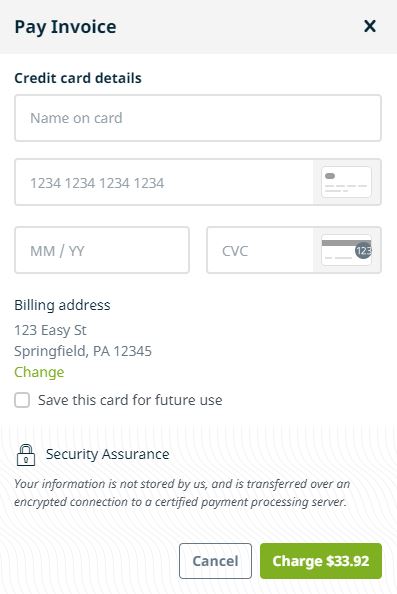Click the 123 Easy St address line

coord(50,330)
